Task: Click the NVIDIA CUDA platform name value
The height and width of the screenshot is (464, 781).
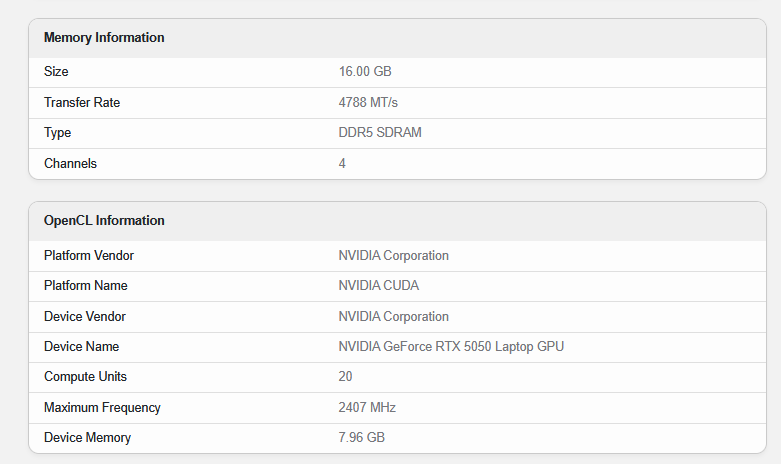Action: (x=379, y=286)
